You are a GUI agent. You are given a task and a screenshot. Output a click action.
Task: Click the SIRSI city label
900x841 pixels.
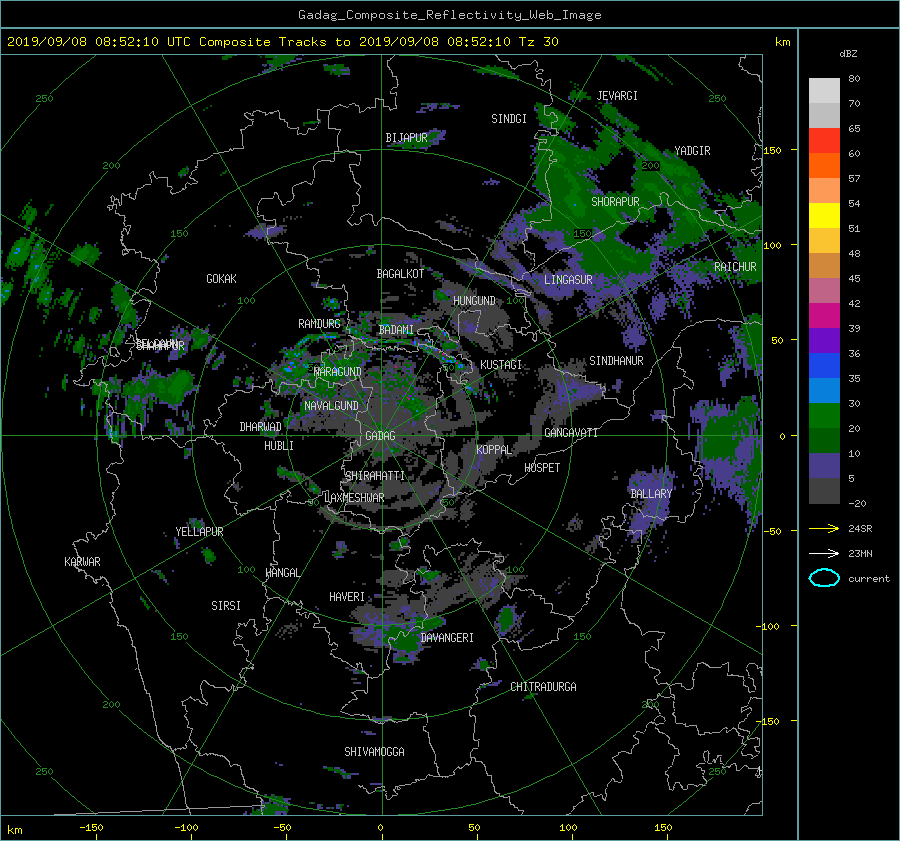pos(226,606)
